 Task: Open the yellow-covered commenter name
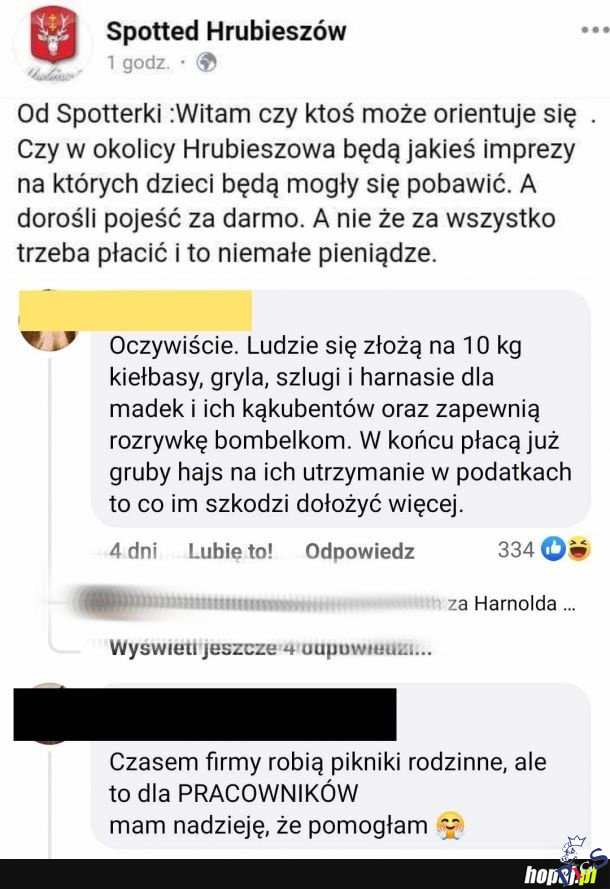135,310
